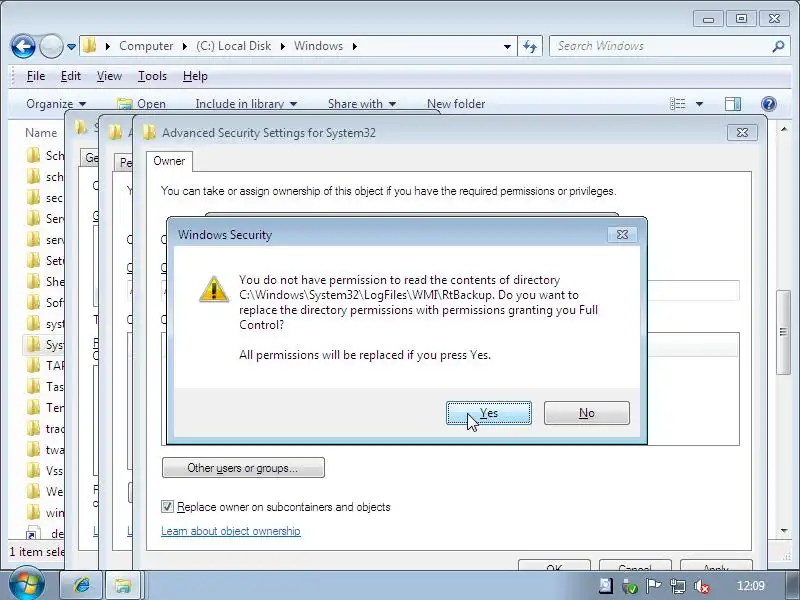Open view options dropdown arrow

(699, 104)
